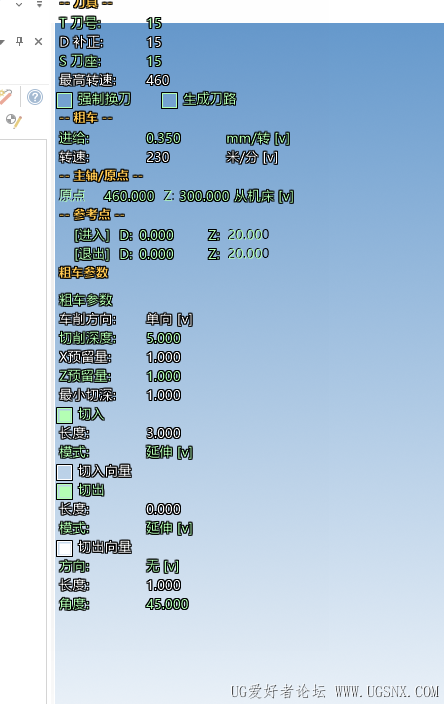Open the 从机床 [v] origin dropdown

tap(264, 196)
